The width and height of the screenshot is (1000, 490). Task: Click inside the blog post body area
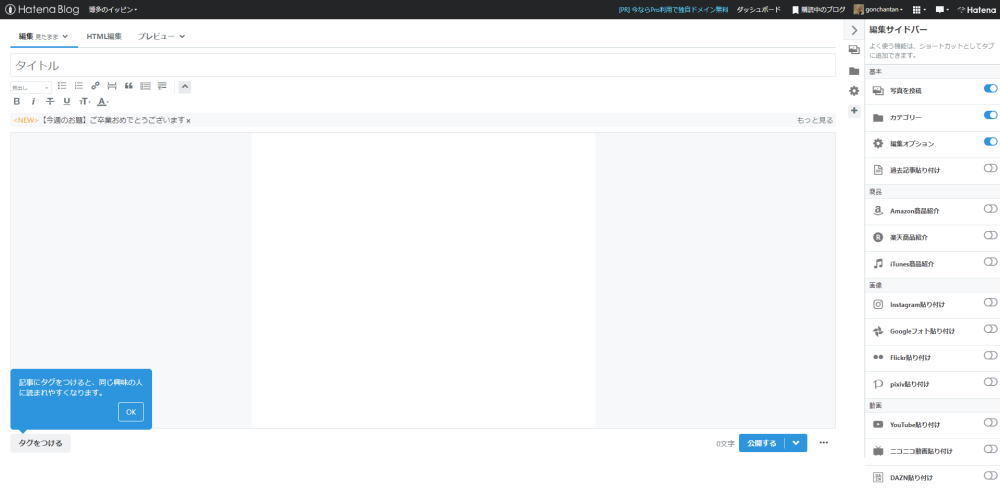tap(423, 279)
